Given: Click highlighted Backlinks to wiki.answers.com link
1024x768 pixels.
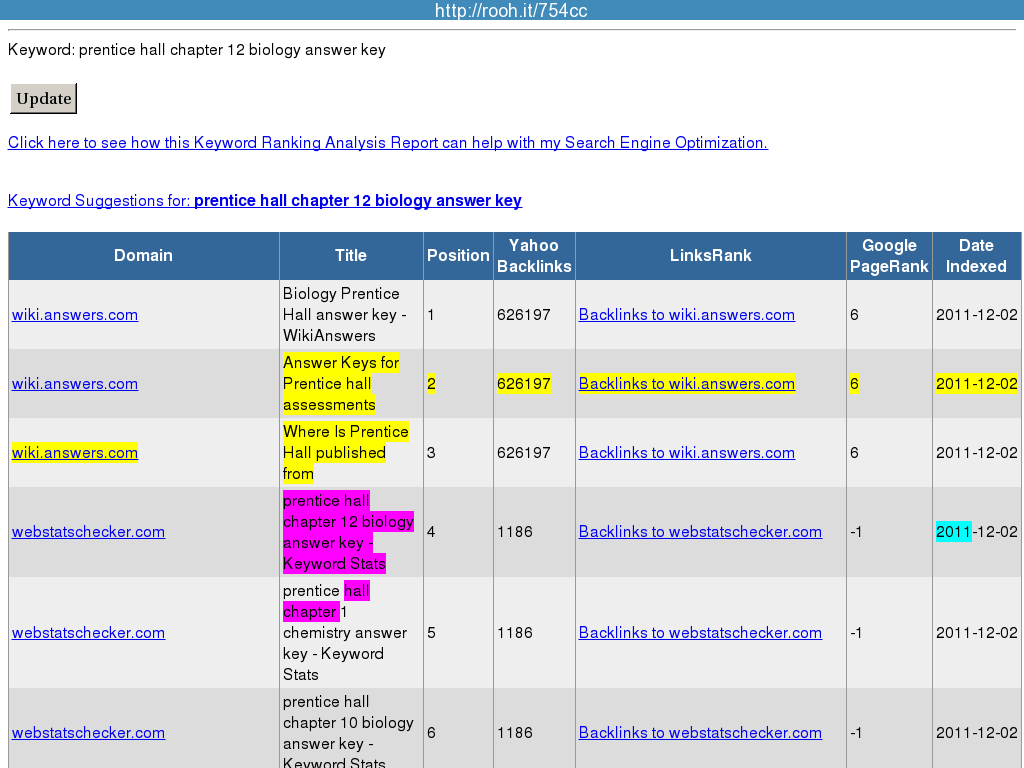Looking at the screenshot, I should 686,384.
